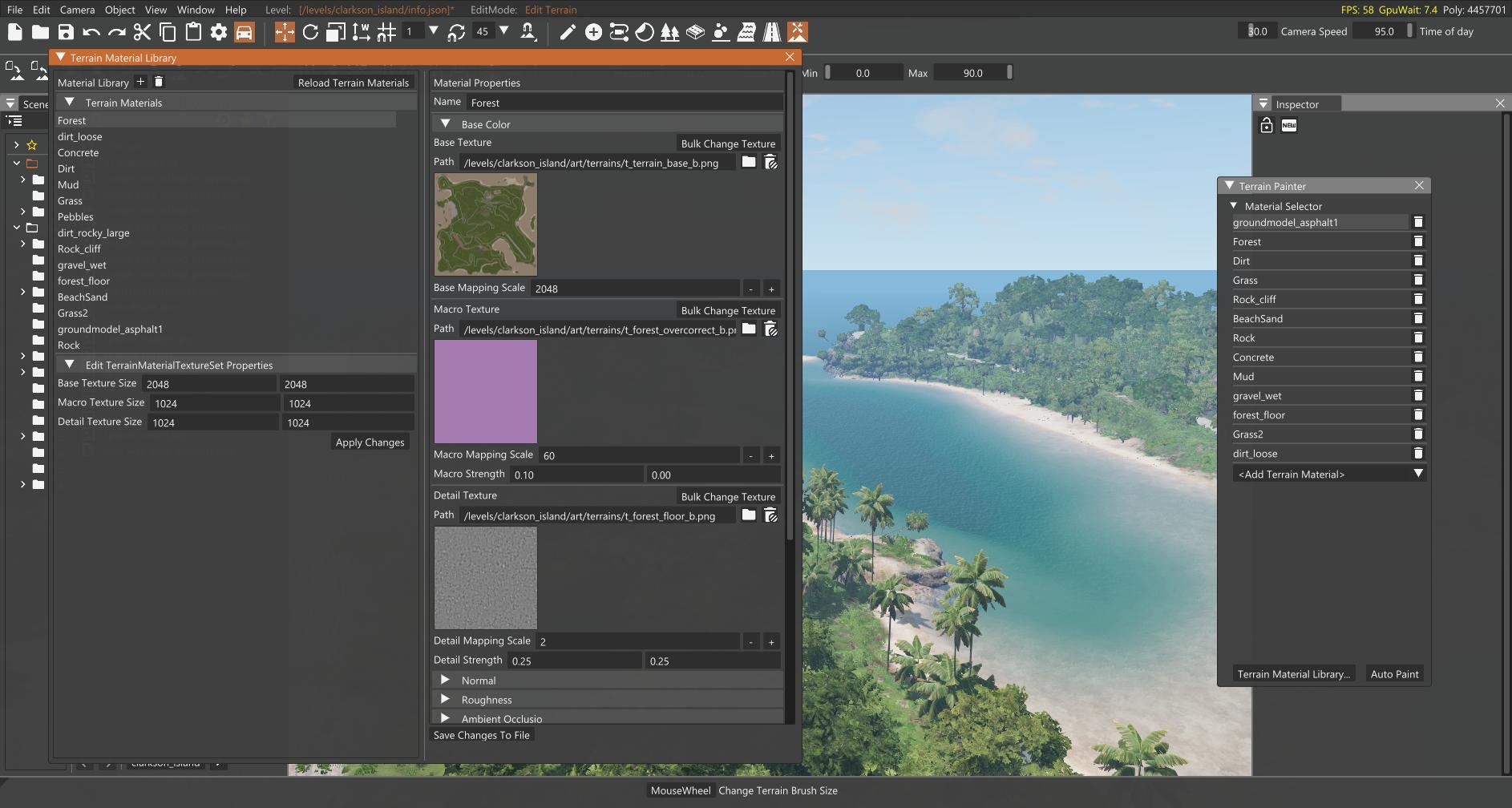This screenshot has width=1512, height=808.
Task: Select the scale gizmo tool
Action: (336, 32)
